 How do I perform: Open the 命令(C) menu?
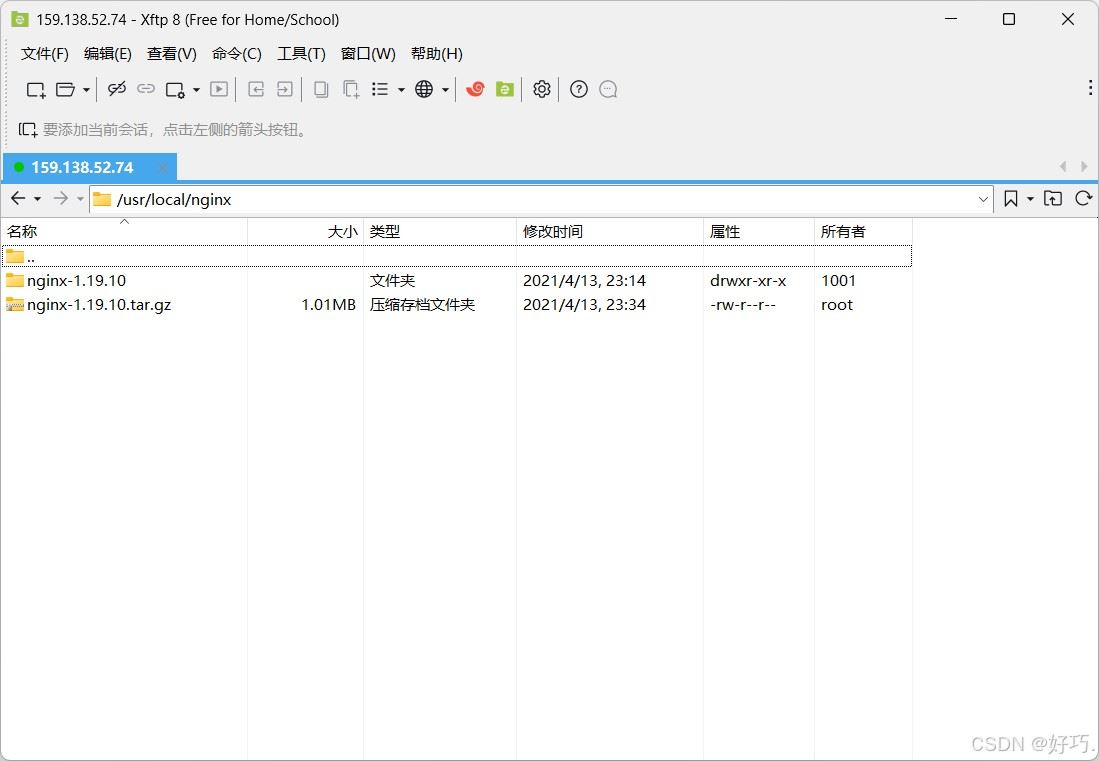[x=237, y=54]
